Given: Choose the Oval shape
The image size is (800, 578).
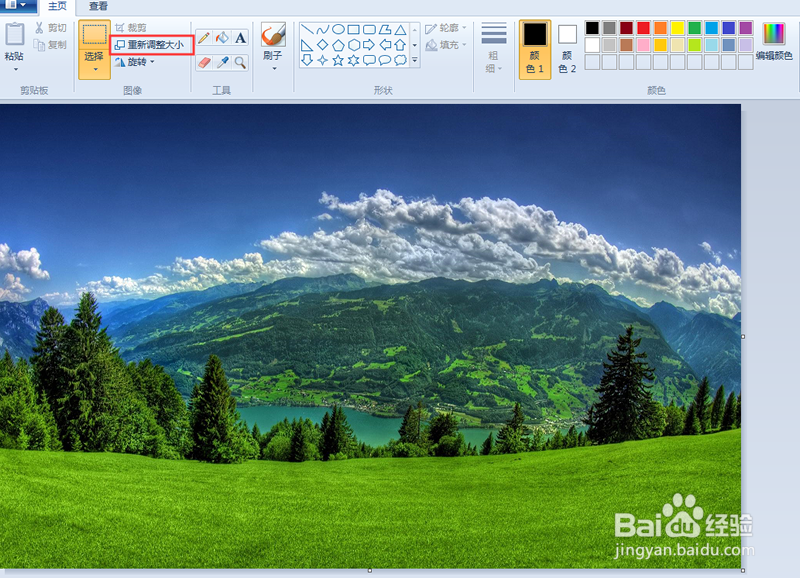Looking at the screenshot, I should (x=338, y=30).
